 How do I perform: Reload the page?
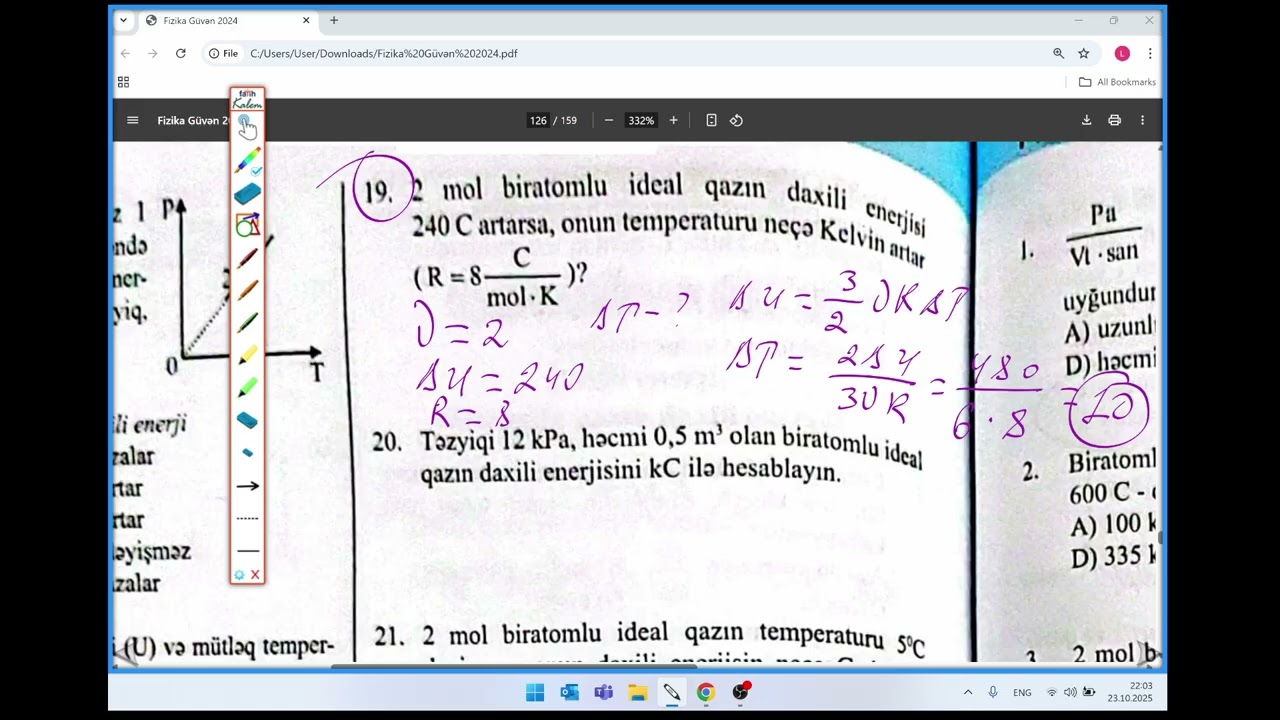point(180,53)
